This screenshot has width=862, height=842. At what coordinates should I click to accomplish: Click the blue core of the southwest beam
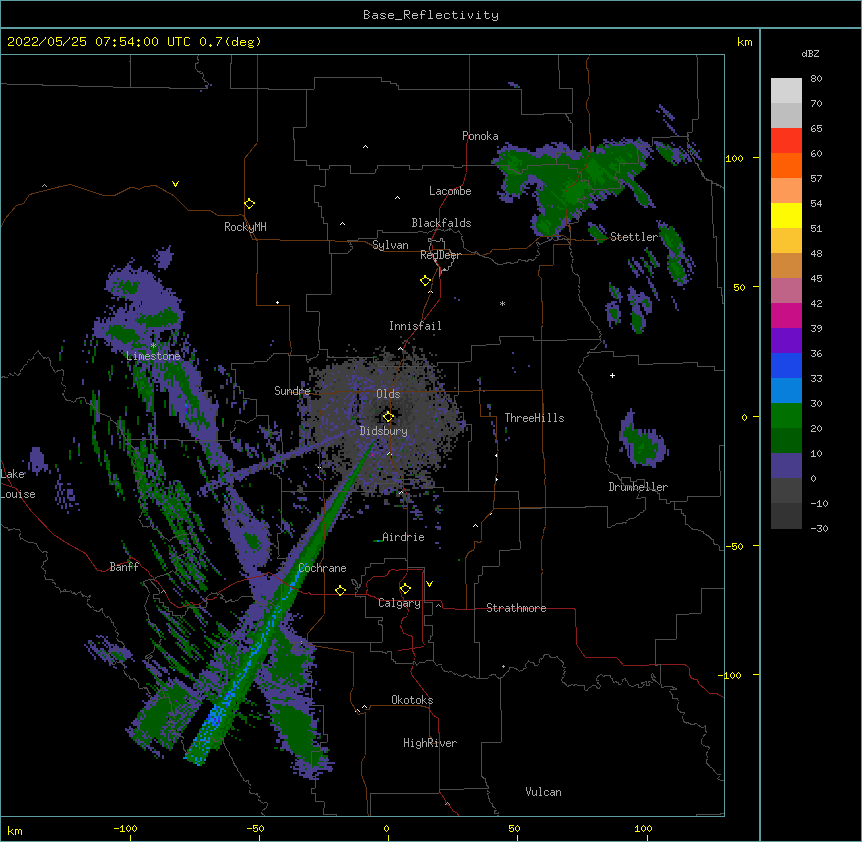pyautogui.click(x=216, y=716)
